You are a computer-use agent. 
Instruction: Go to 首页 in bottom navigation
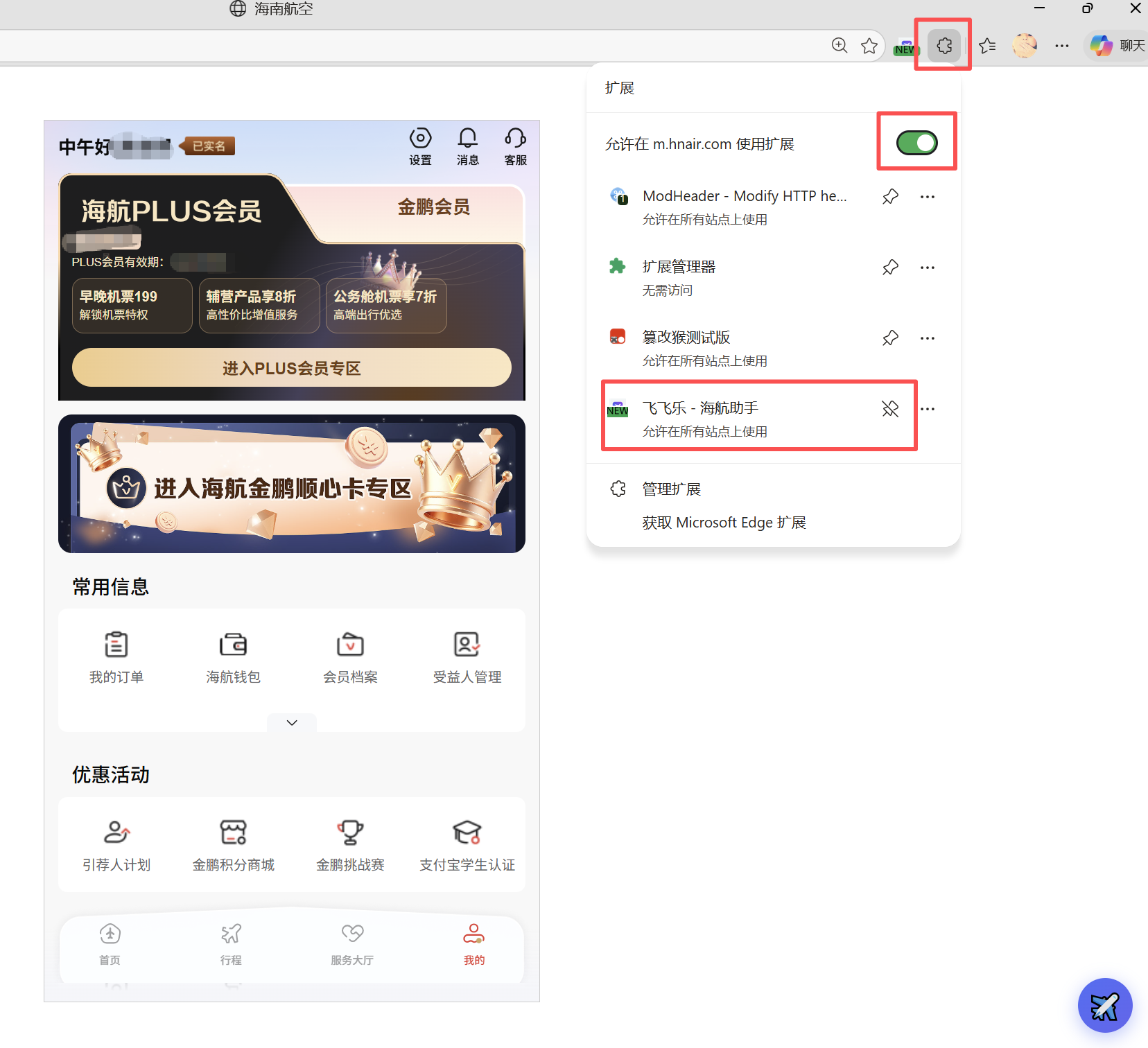110,944
